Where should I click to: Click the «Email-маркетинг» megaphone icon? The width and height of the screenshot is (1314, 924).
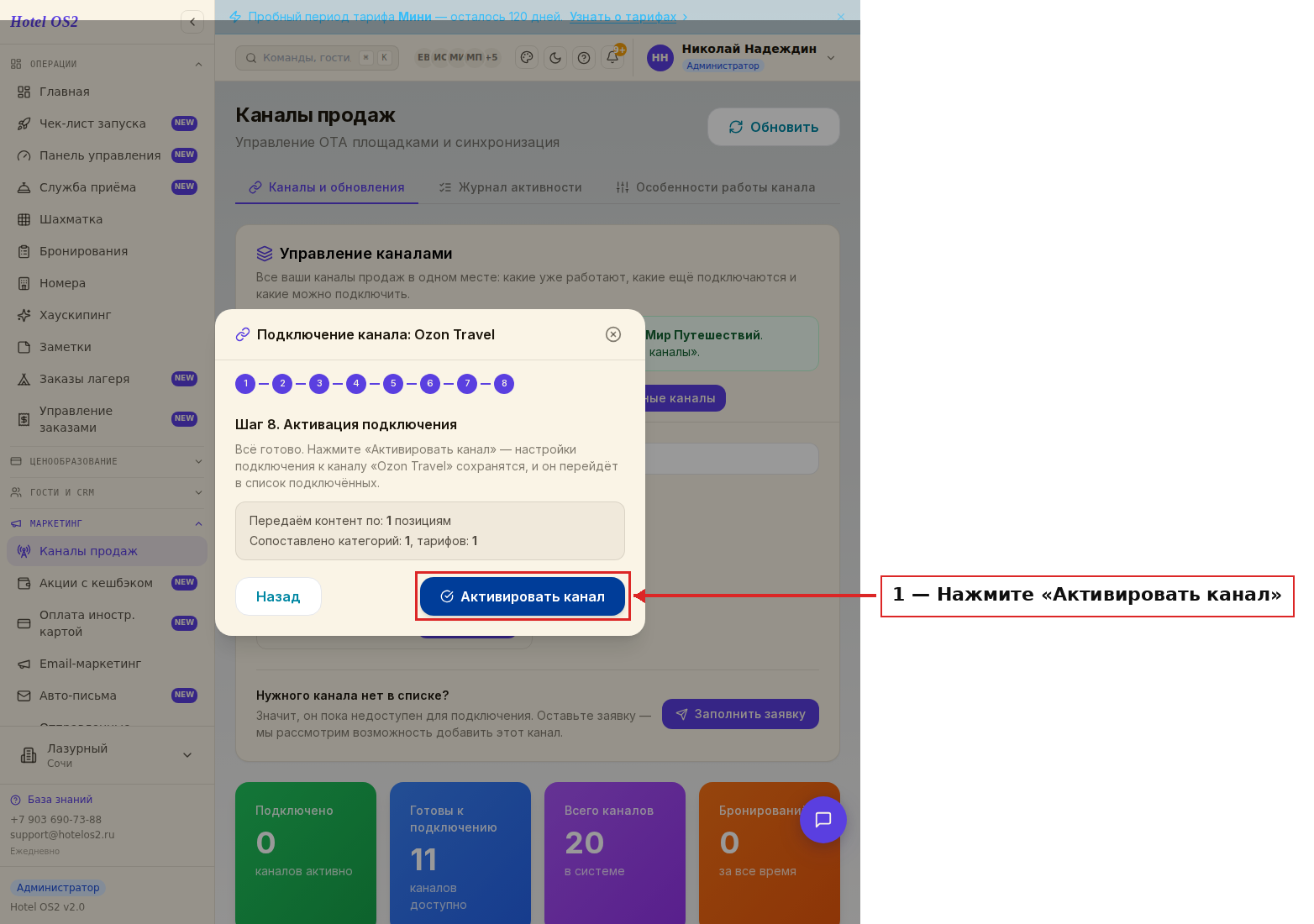[x=24, y=664]
